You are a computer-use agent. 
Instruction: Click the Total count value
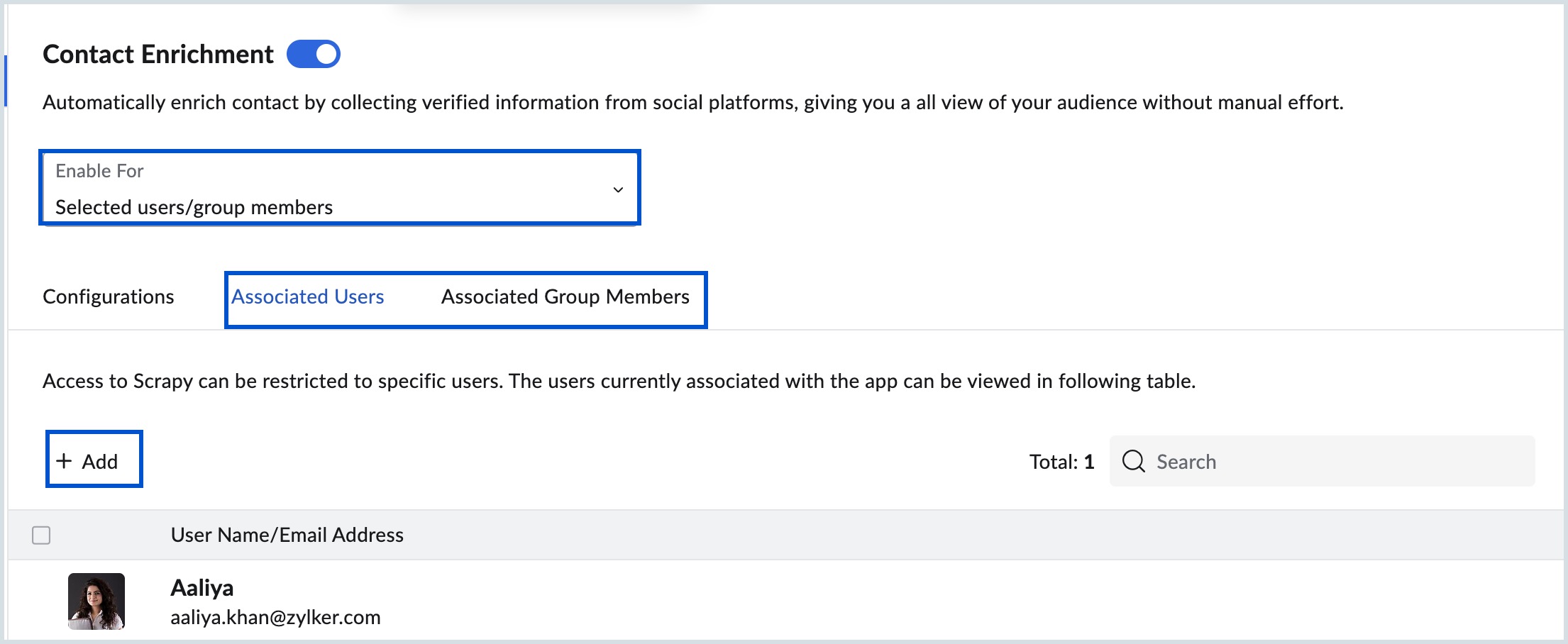point(1088,461)
